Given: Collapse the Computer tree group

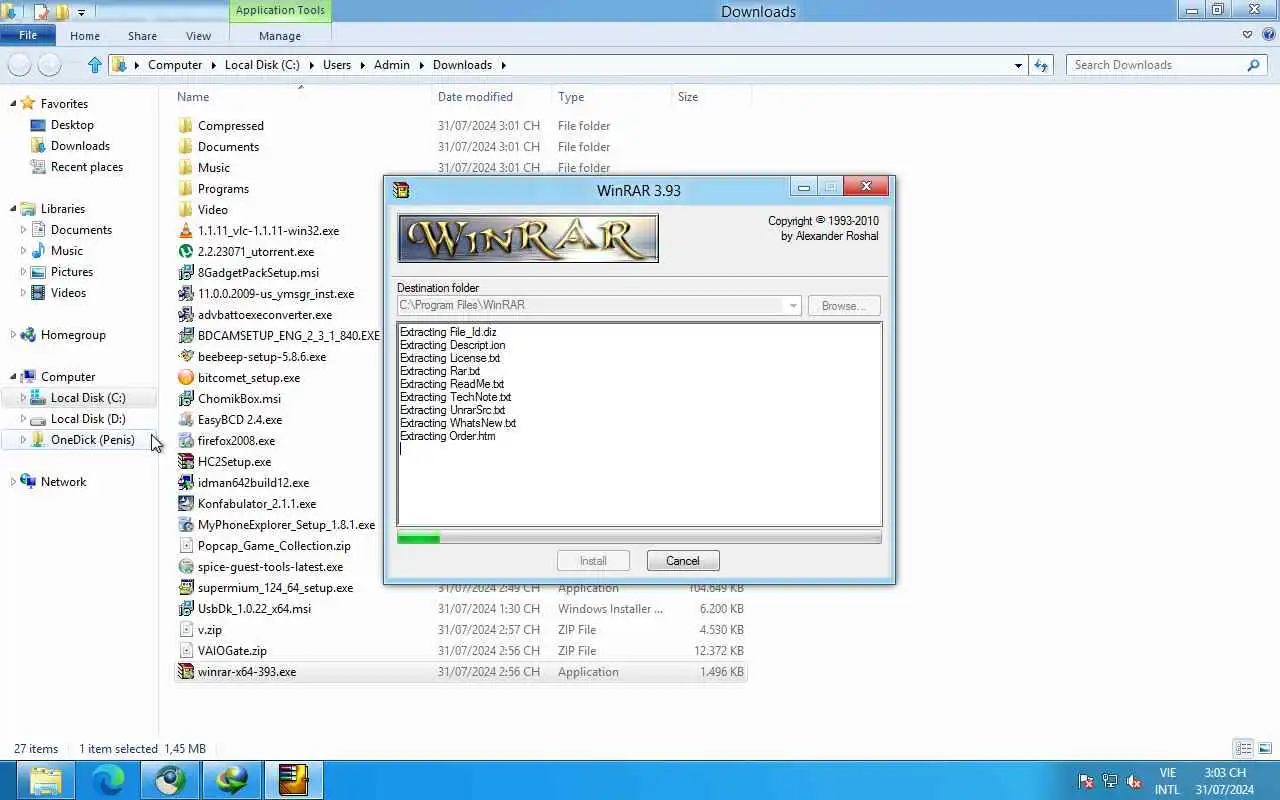Looking at the screenshot, I should 13,377.
